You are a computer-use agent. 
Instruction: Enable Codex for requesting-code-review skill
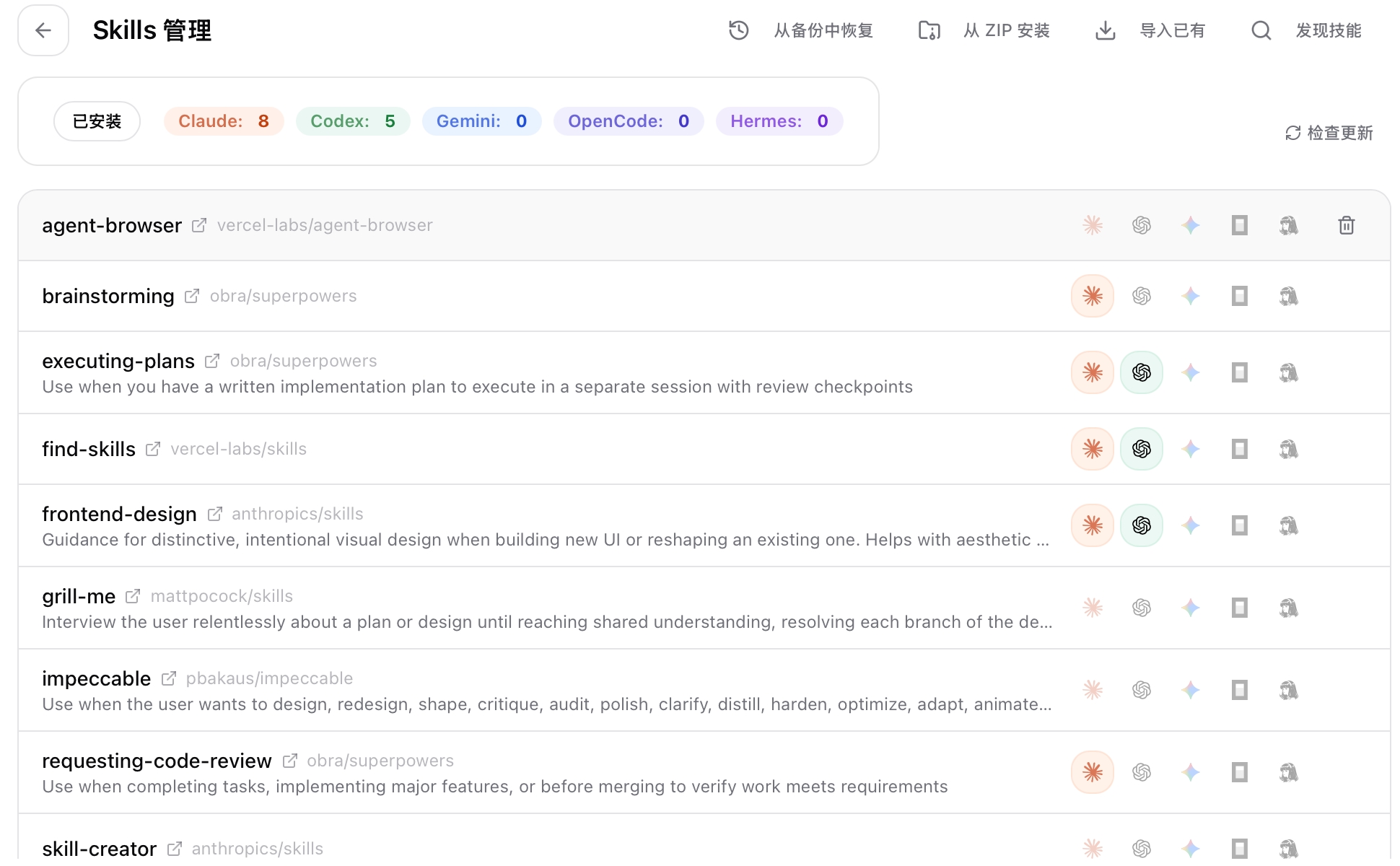click(1142, 772)
